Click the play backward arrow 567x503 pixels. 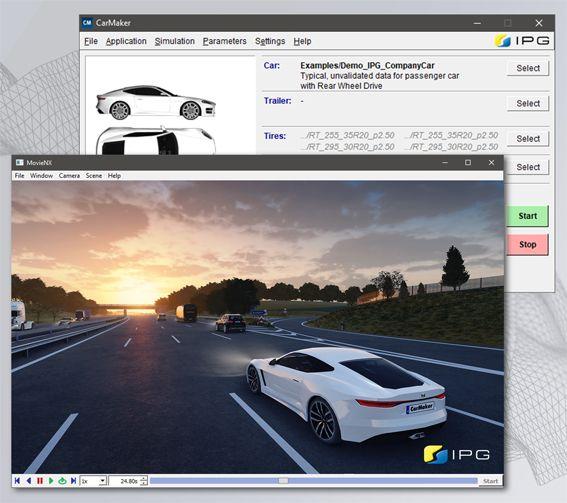(x=29, y=481)
